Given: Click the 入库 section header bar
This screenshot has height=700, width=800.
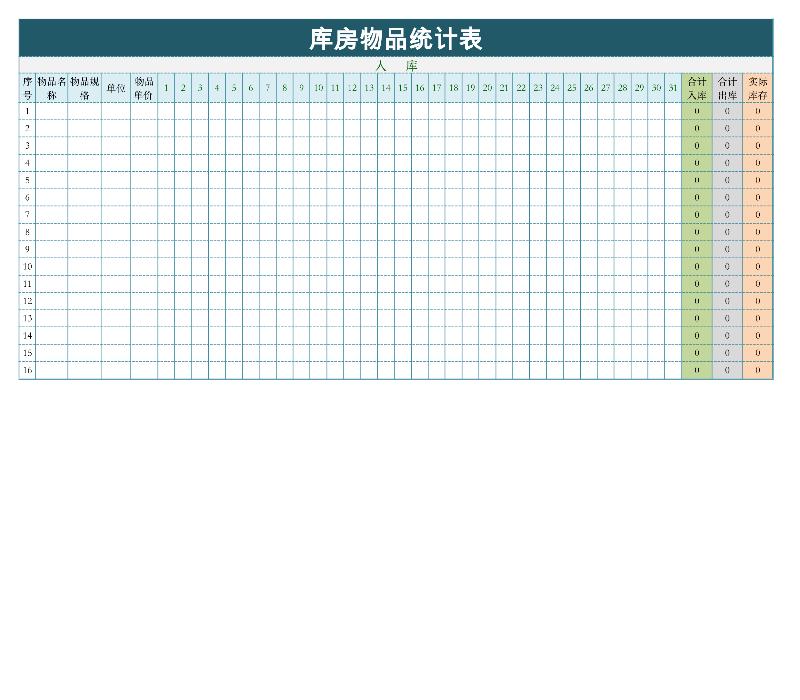Looking at the screenshot, I should pyautogui.click(x=396, y=65).
